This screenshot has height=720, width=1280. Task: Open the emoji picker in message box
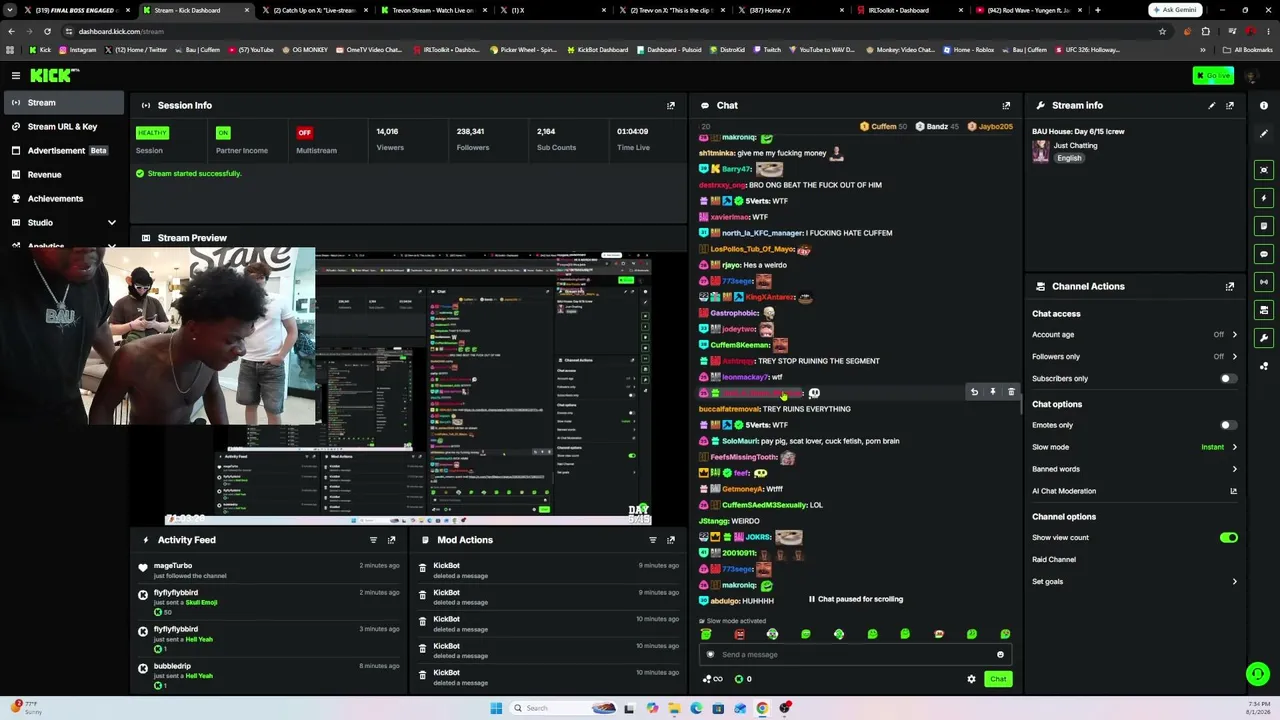coord(1000,655)
